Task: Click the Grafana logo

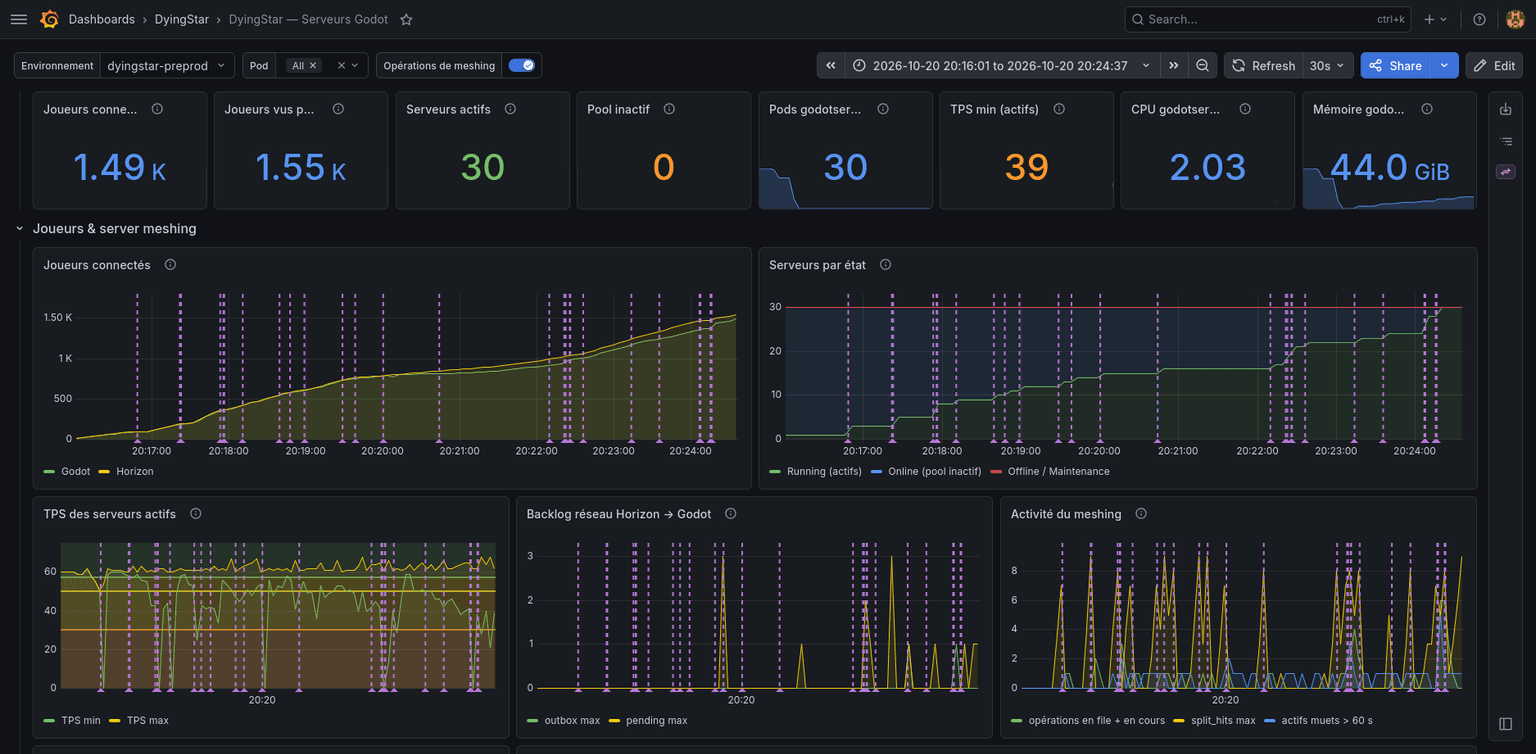Action: point(49,19)
